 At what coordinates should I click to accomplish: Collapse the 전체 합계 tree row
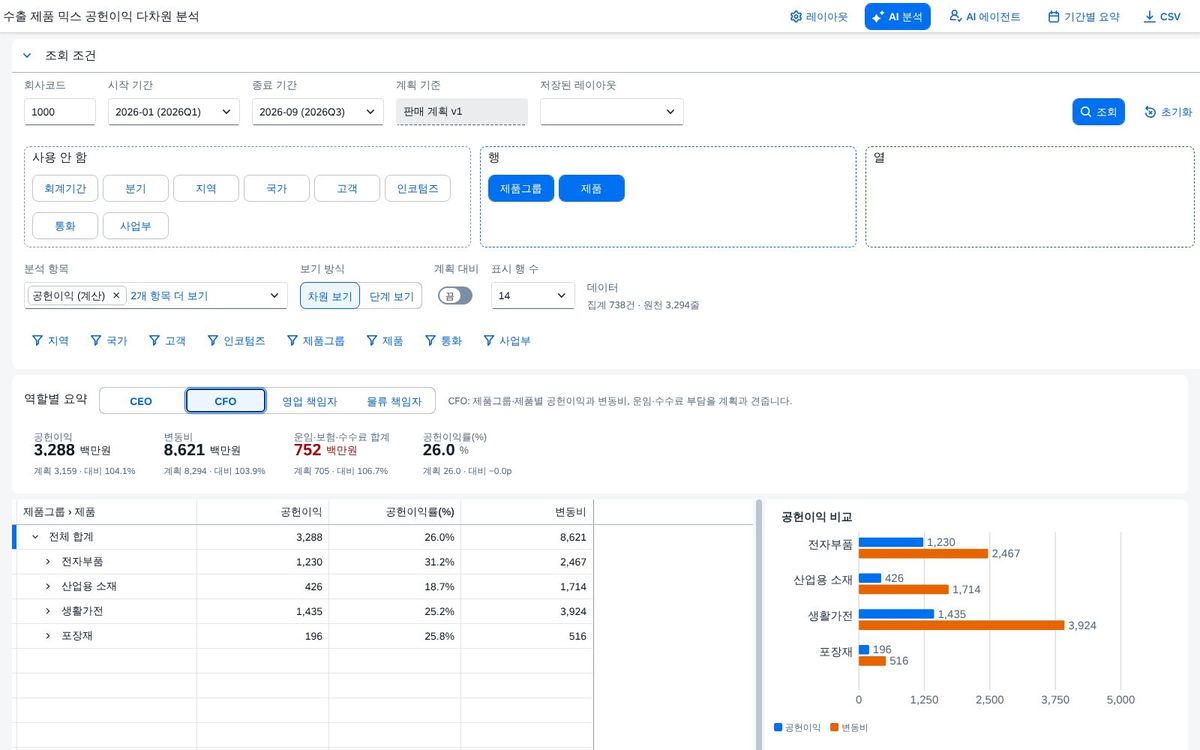click(x=35, y=537)
